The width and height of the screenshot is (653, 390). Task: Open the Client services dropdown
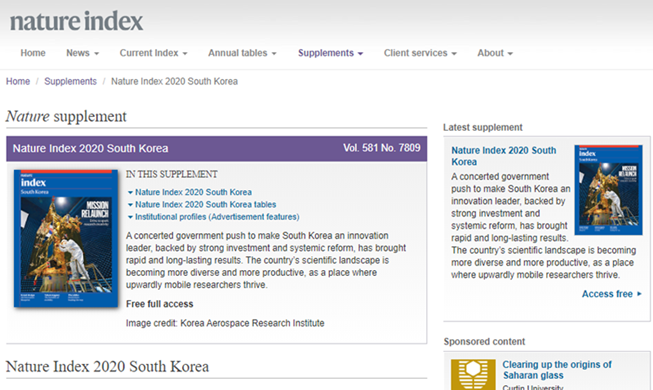(x=420, y=53)
